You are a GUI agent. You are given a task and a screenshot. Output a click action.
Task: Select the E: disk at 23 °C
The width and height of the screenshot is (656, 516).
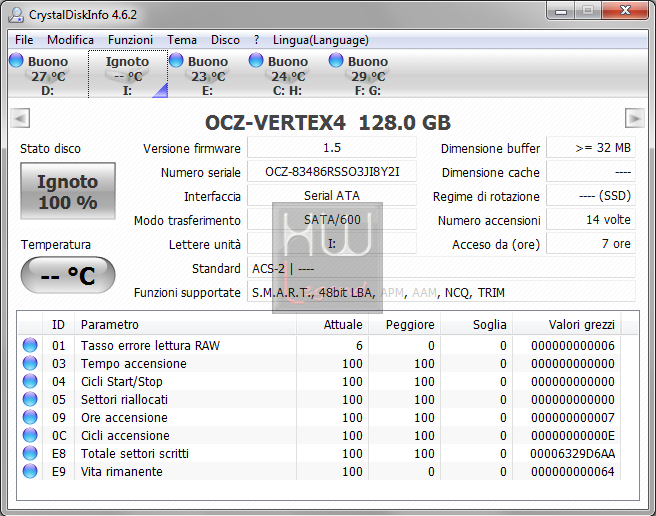point(208,75)
